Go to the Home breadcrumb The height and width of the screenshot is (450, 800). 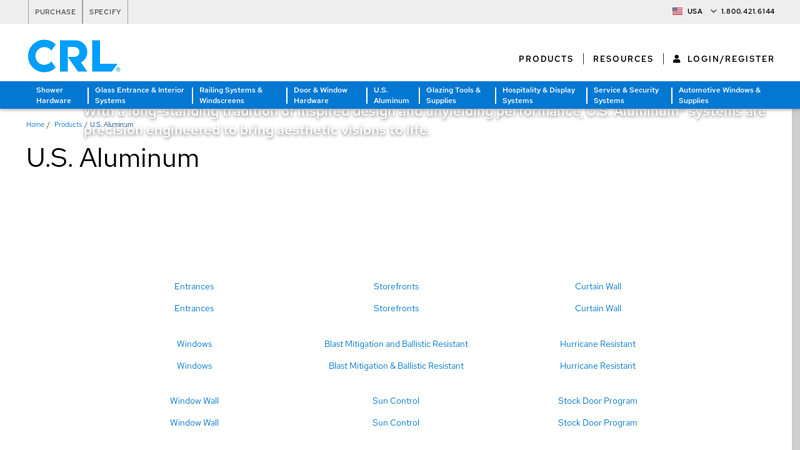pyautogui.click(x=35, y=124)
